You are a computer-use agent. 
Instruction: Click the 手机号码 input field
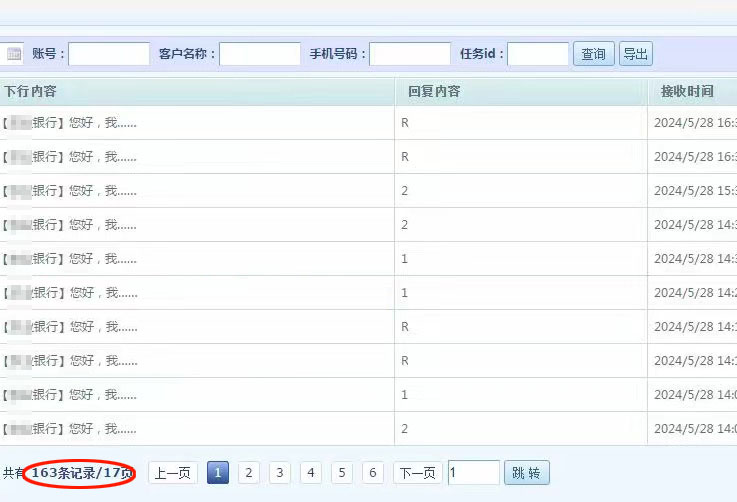pos(410,54)
